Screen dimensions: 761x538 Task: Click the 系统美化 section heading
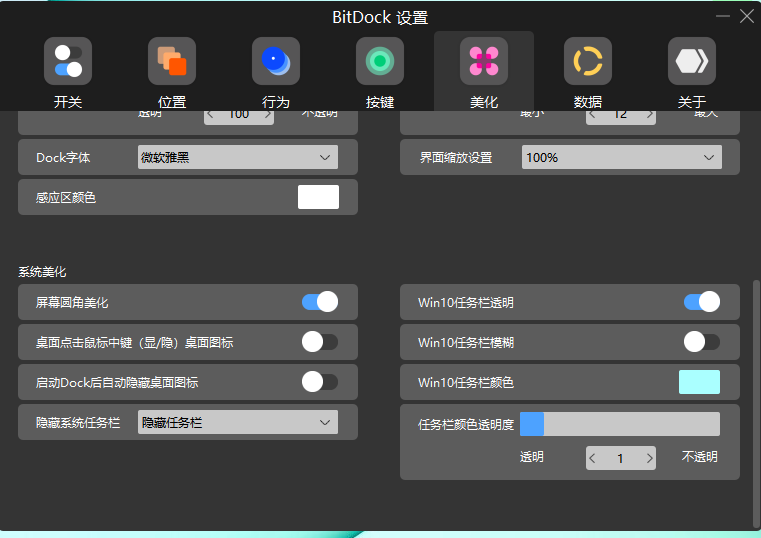tap(42, 272)
